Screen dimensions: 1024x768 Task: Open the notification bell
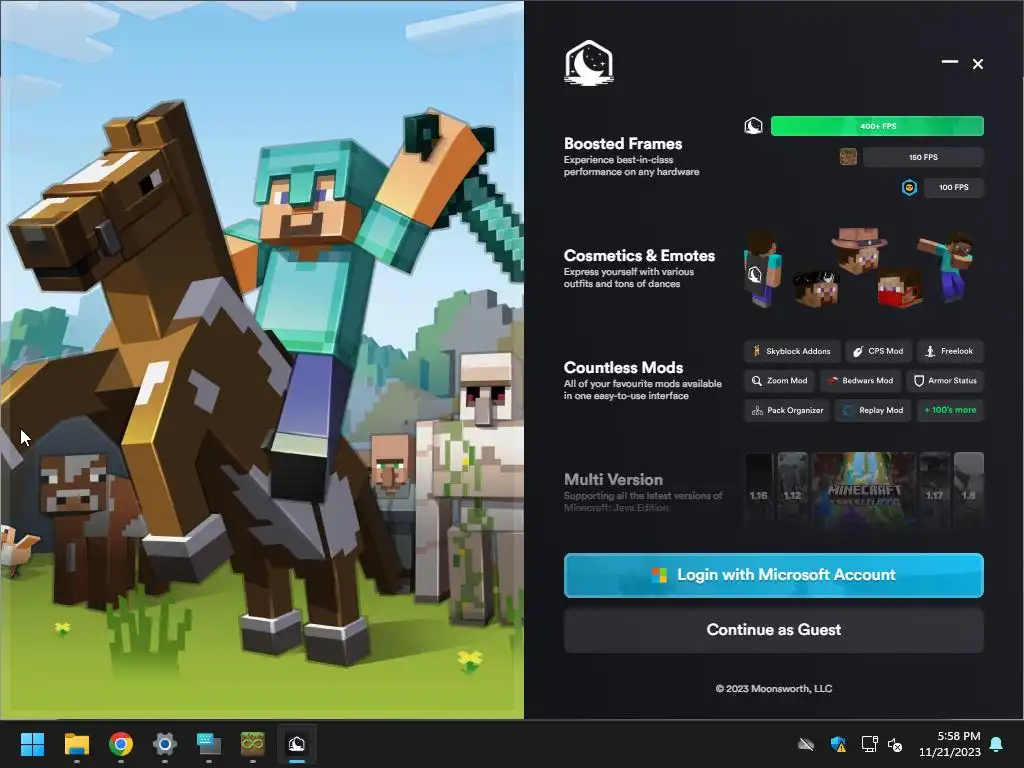coord(997,744)
